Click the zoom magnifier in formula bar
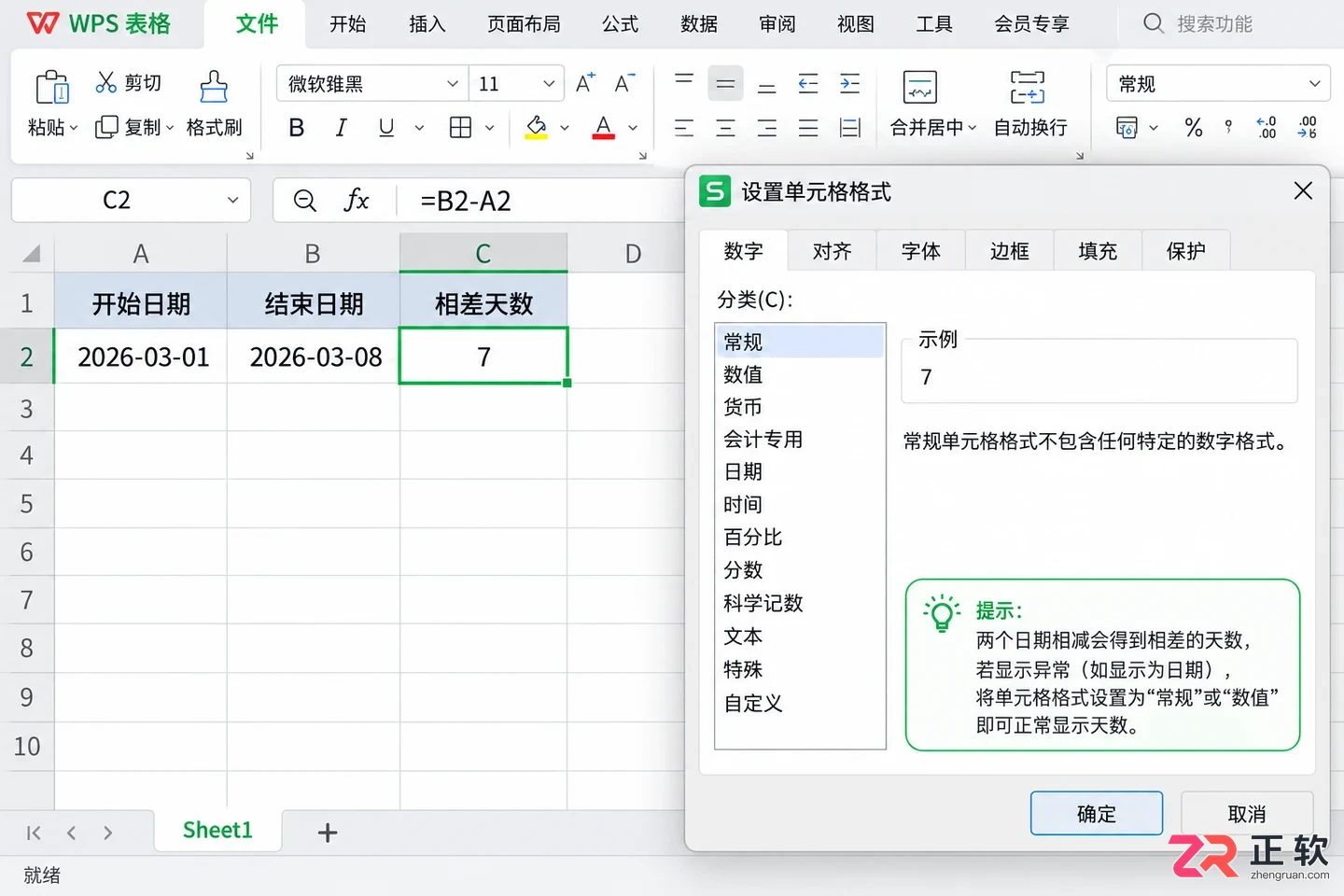 click(x=304, y=200)
